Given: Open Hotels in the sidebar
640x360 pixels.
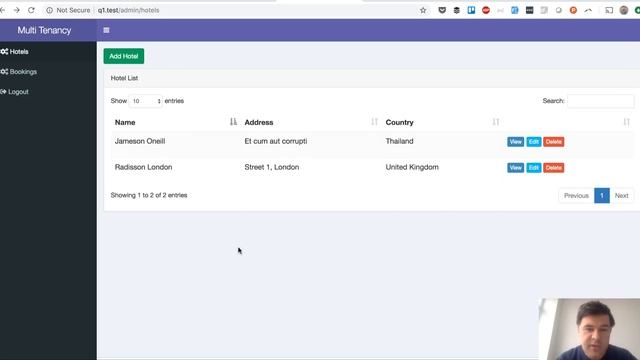Looking at the screenshot, I should point(15,51).
